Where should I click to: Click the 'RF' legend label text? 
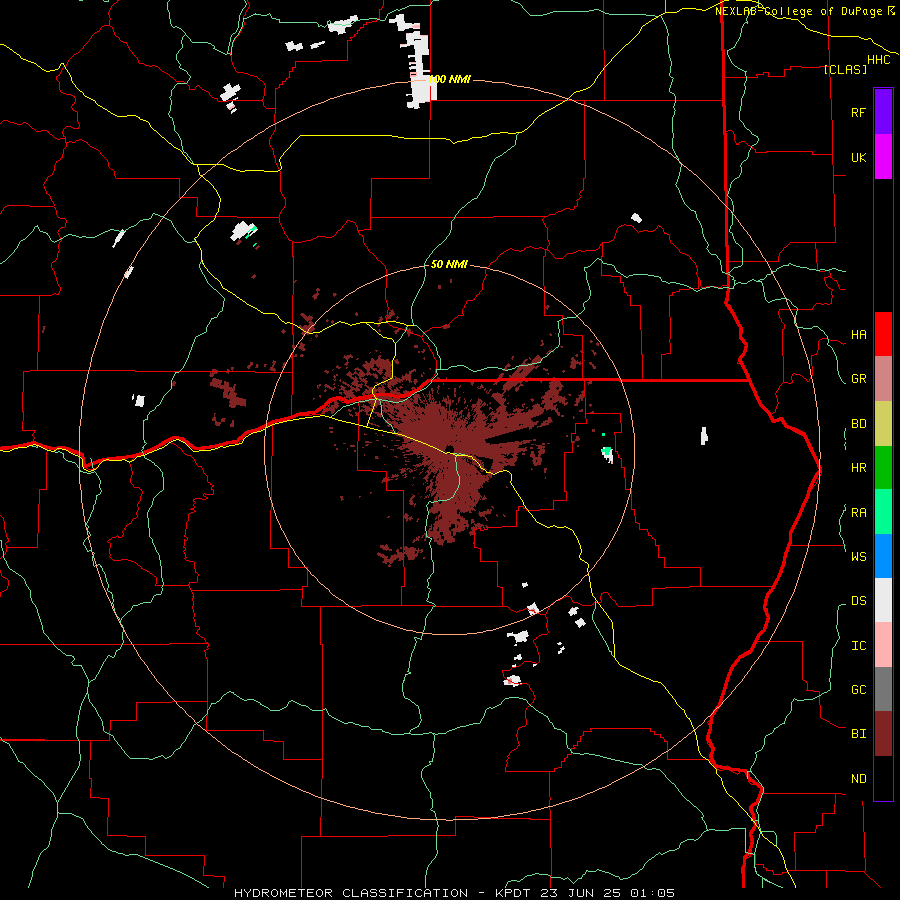point(858,112)
